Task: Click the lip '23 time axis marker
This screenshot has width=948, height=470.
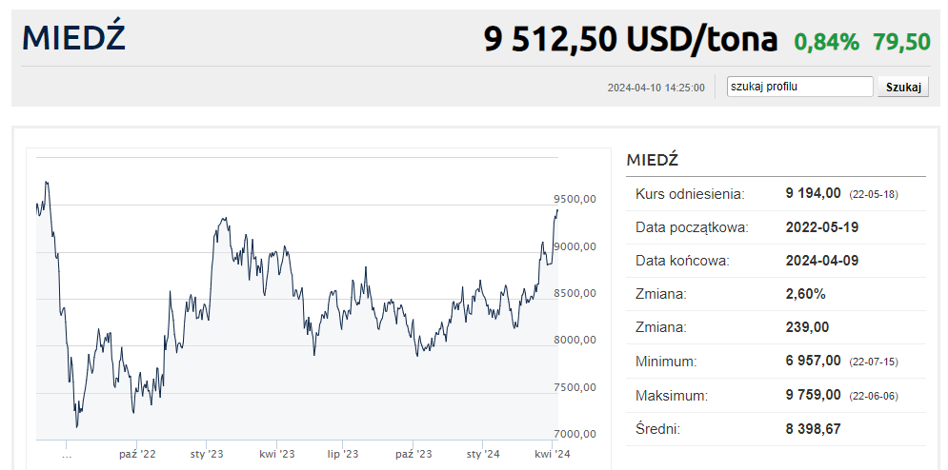Action: coord(342,454)
